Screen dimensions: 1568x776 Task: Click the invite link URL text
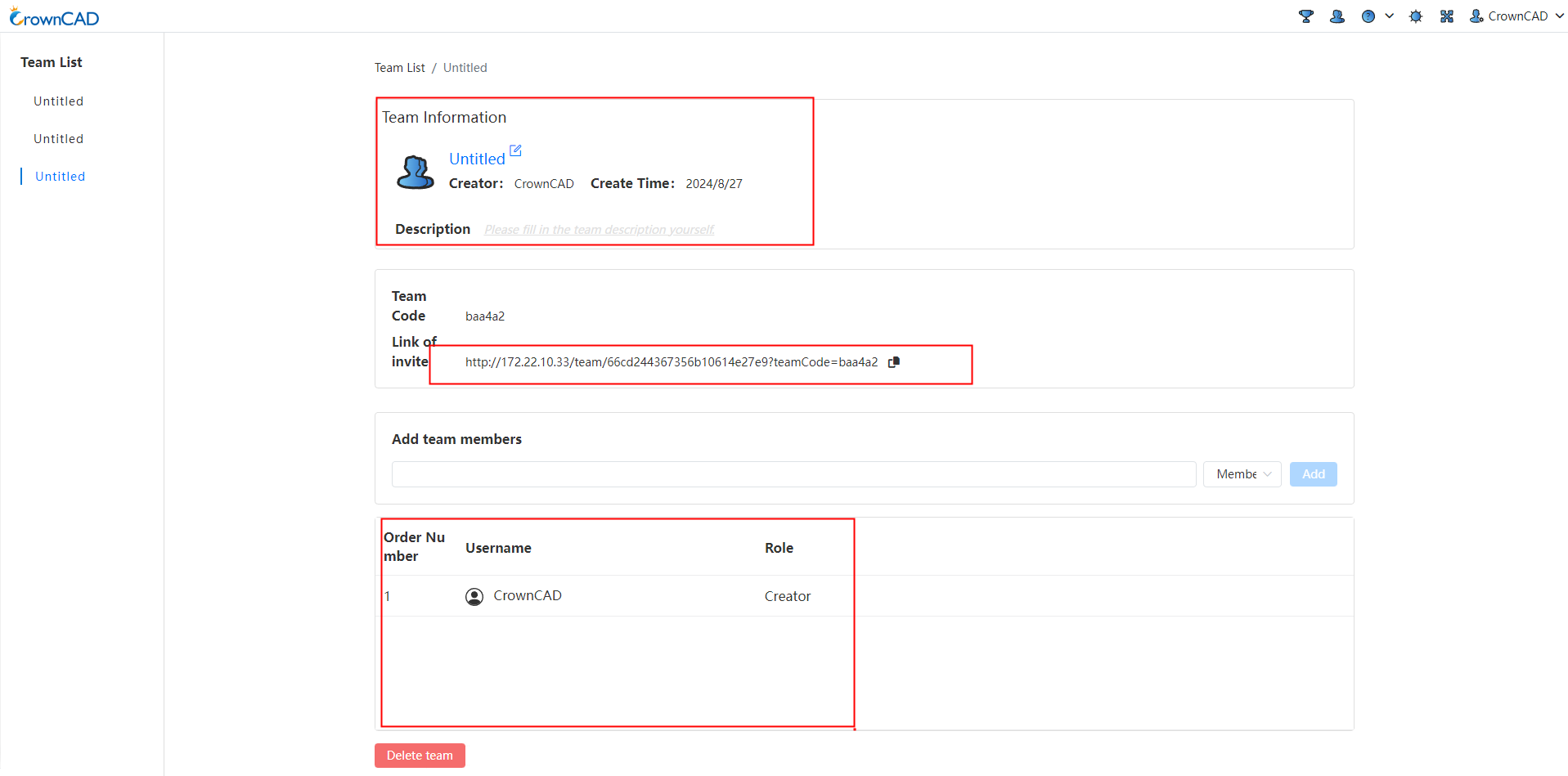click(672, 362)
